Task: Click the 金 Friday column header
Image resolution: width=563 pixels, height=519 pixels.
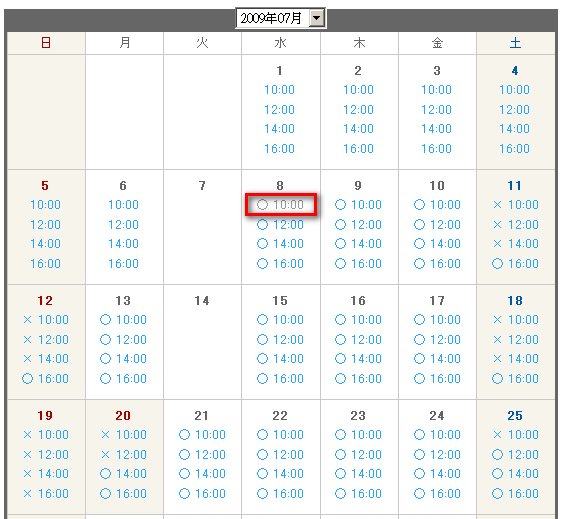Action: click(437, 43)
